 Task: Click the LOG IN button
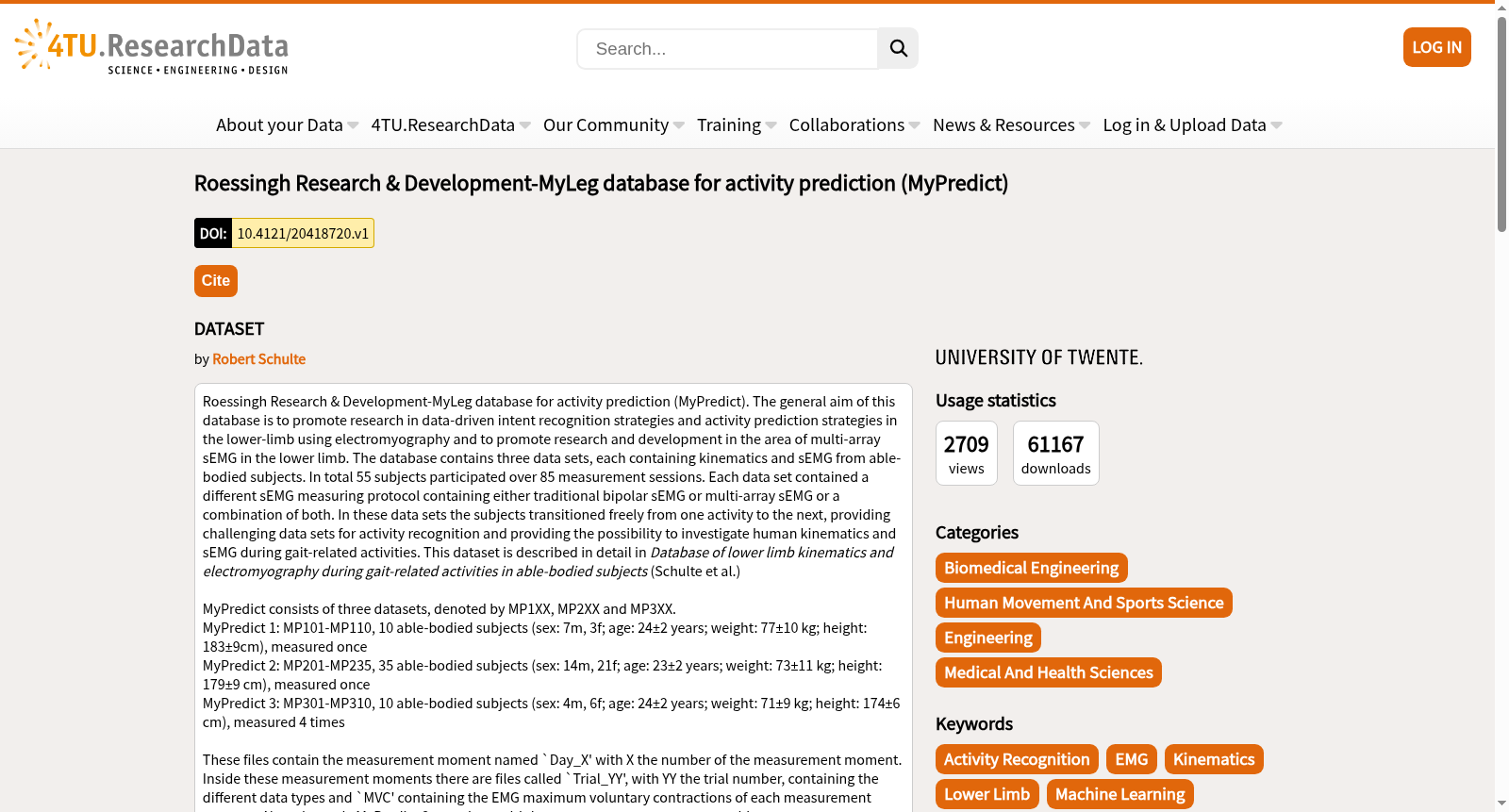click(x=1437, y=47)
